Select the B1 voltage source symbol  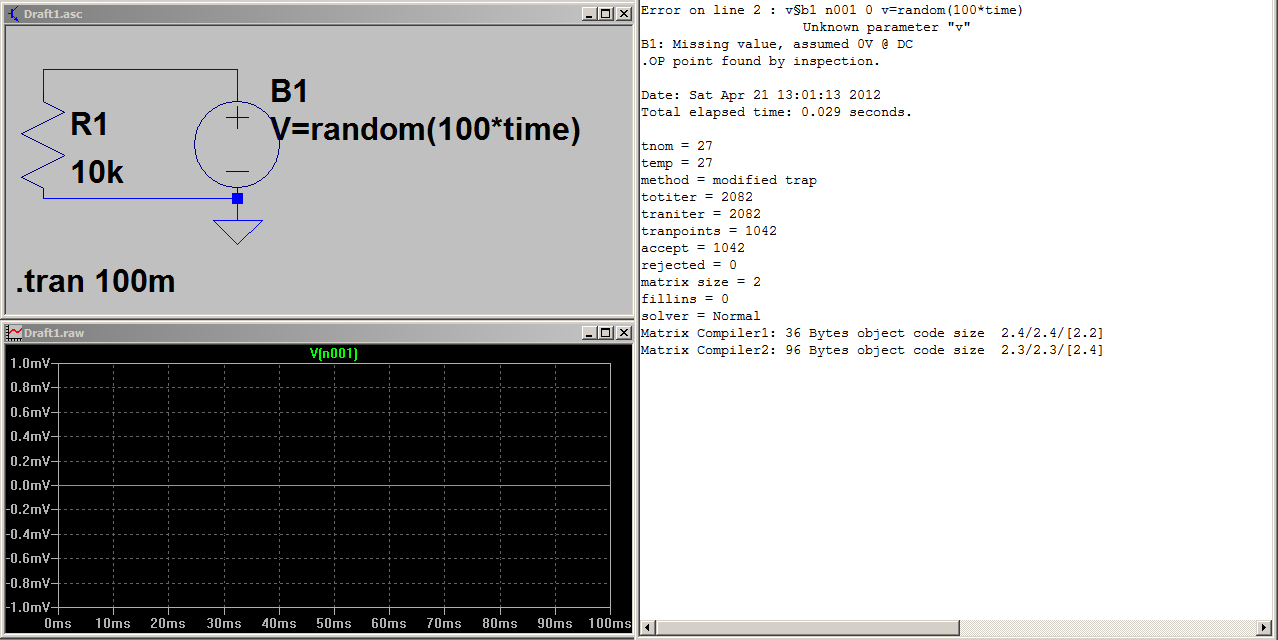point(237,144)
